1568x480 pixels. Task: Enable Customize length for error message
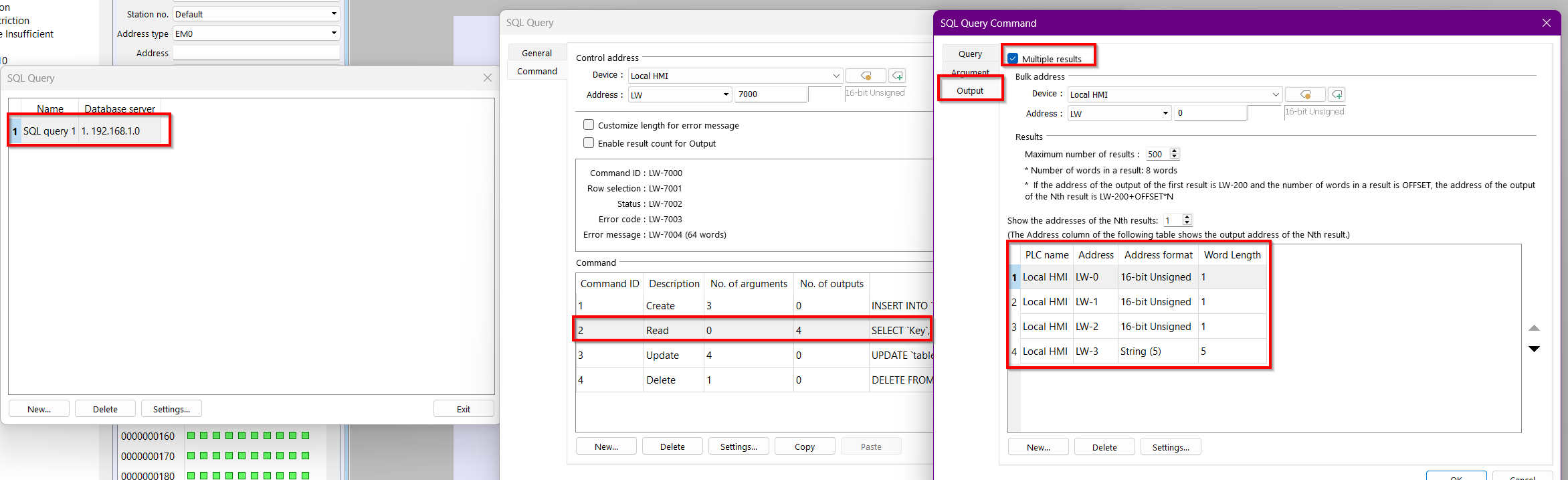pyautogui.click(x=589, y=125)
